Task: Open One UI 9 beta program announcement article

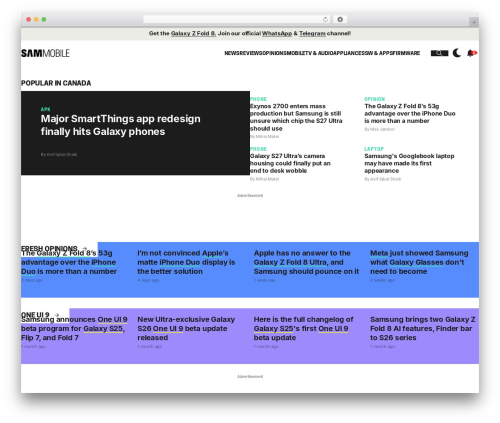Action: click(74, 329)
